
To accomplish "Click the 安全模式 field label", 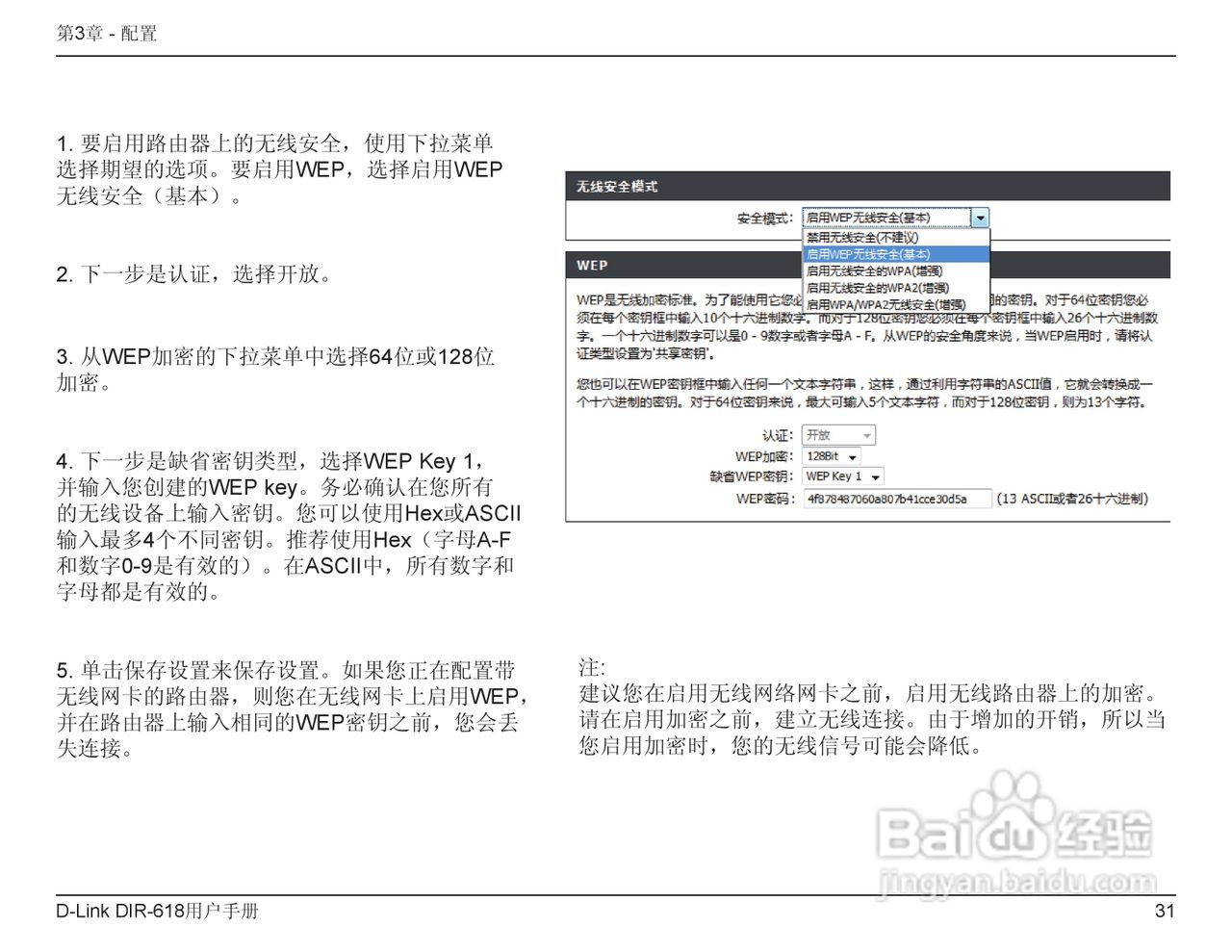I will tap(765, 219).
